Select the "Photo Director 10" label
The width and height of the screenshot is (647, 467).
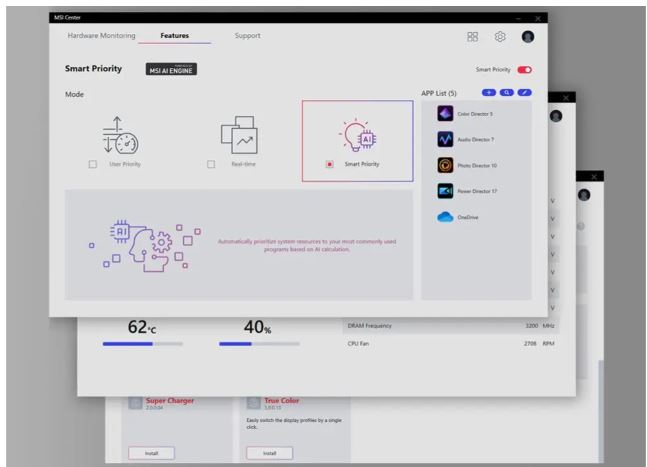[x=477, y=165]
